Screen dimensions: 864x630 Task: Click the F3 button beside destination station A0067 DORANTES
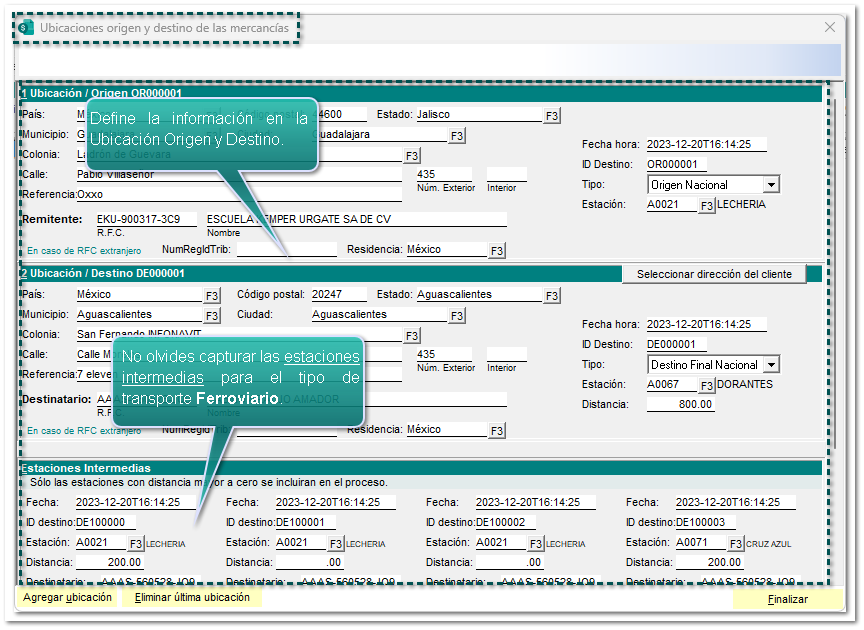click(706, 385)
